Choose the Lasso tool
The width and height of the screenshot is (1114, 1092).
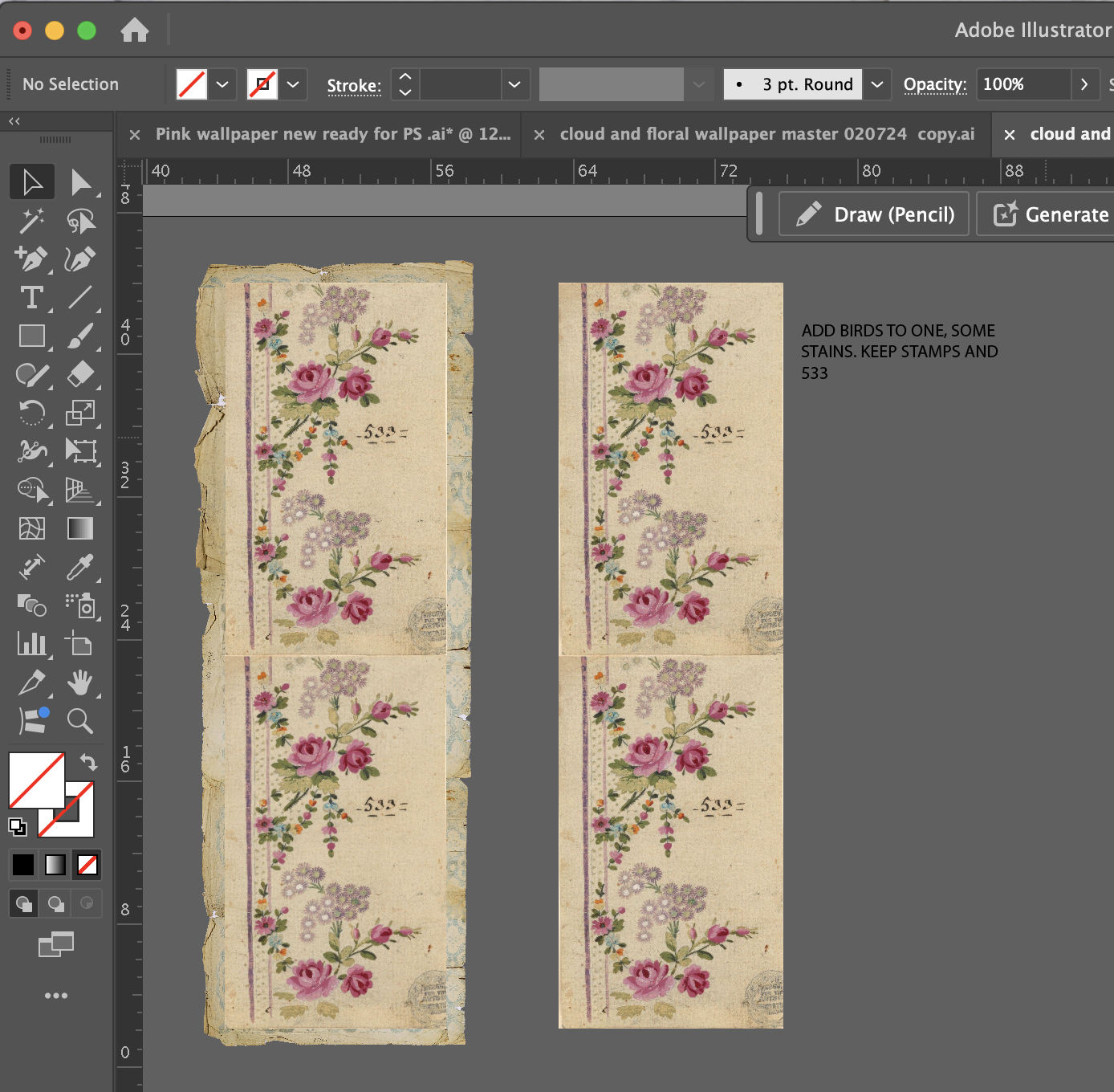coord(80,221)
